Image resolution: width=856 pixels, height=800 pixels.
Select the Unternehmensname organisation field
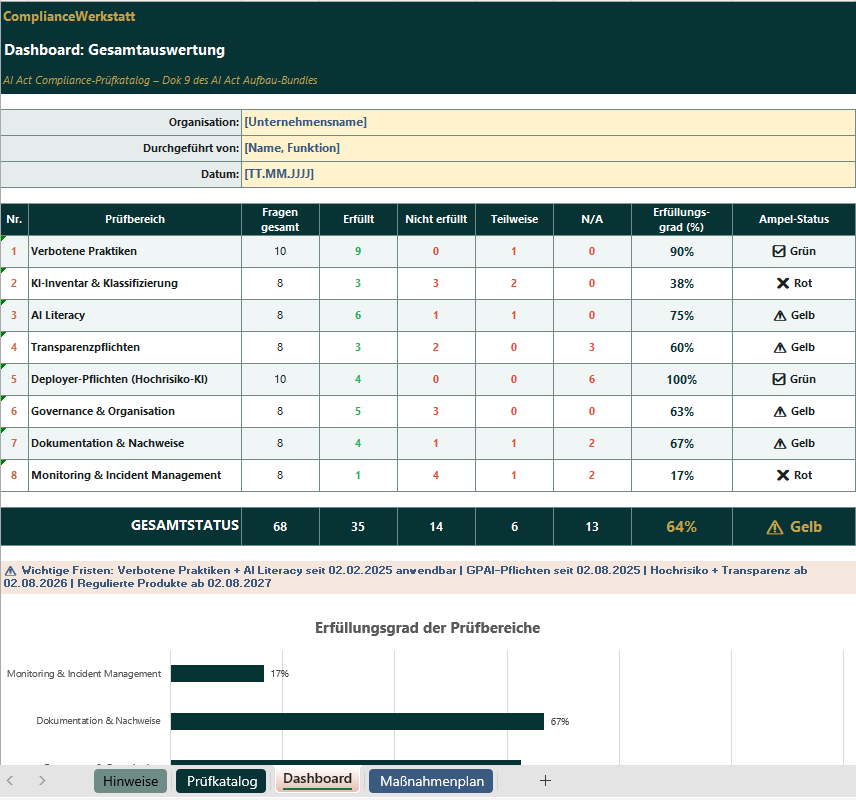point(548,122)
